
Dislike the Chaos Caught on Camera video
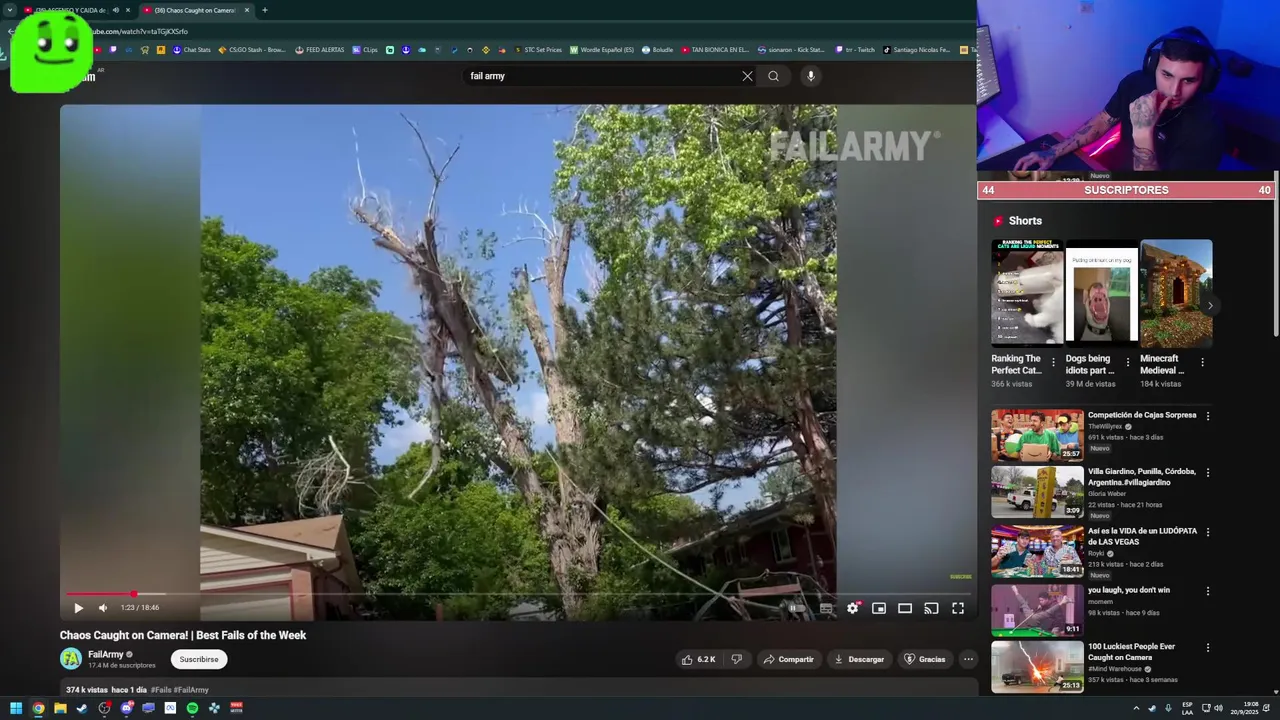pos(737,659)
